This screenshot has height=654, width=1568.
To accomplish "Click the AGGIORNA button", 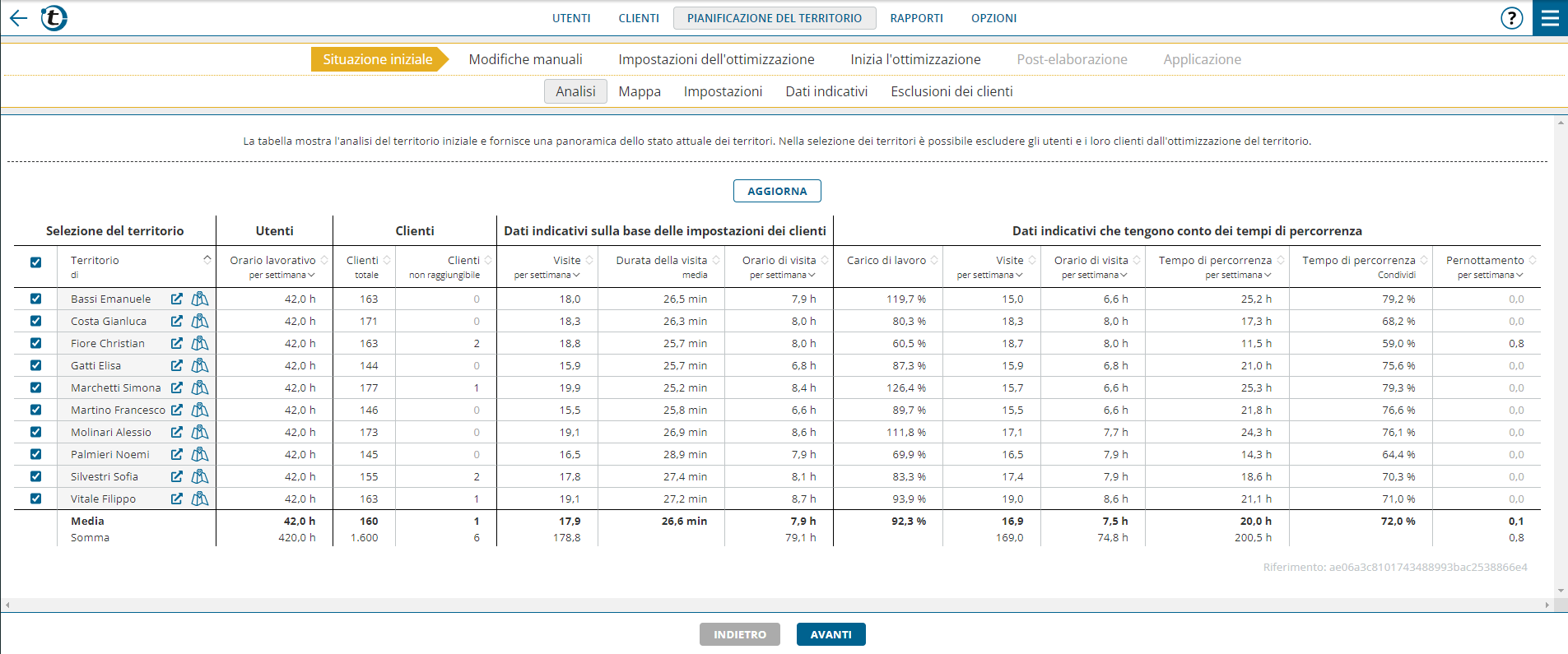I will [x=777, y=191].
